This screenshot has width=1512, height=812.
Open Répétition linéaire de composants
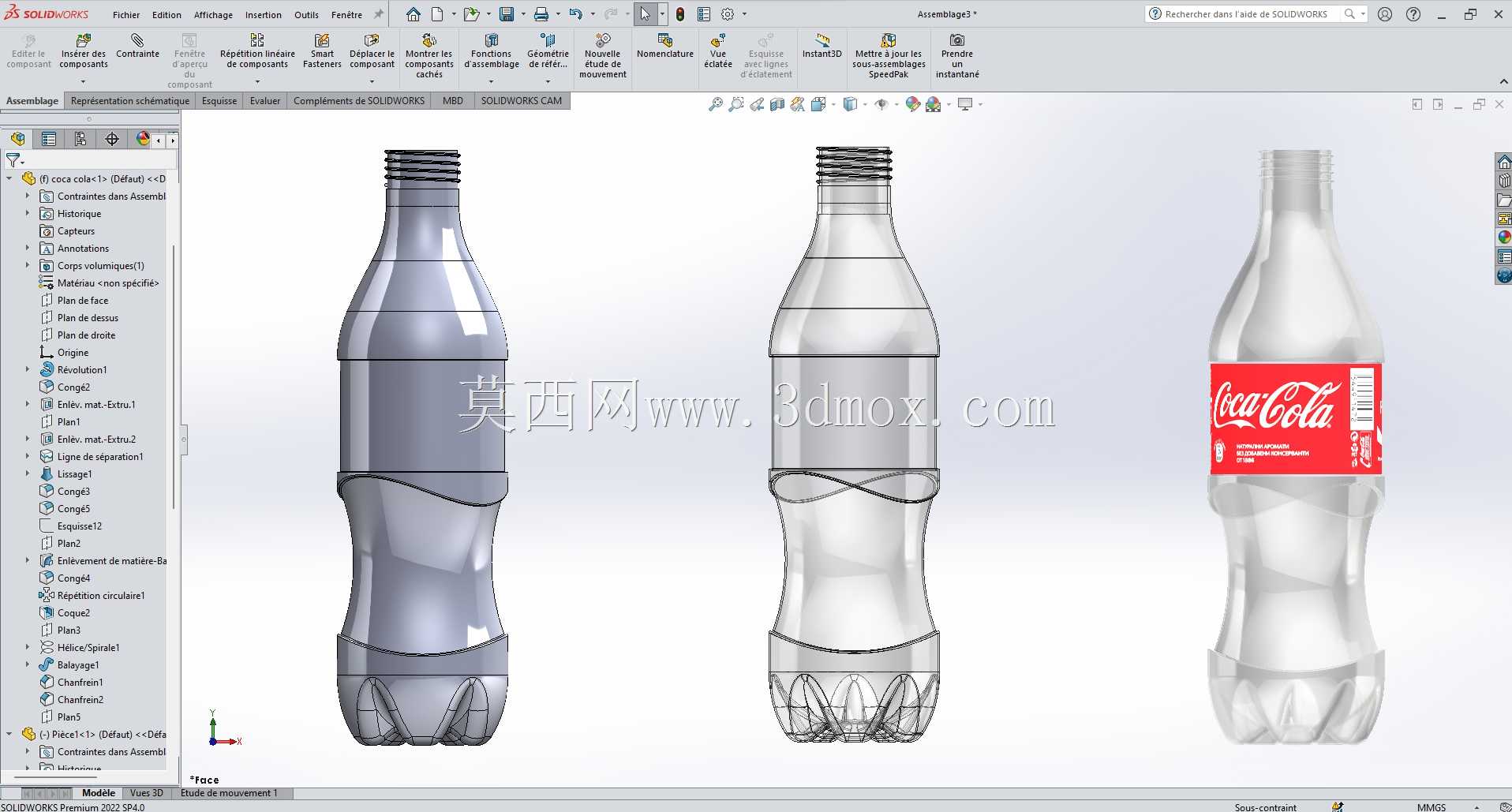click(x=257, y=52)
